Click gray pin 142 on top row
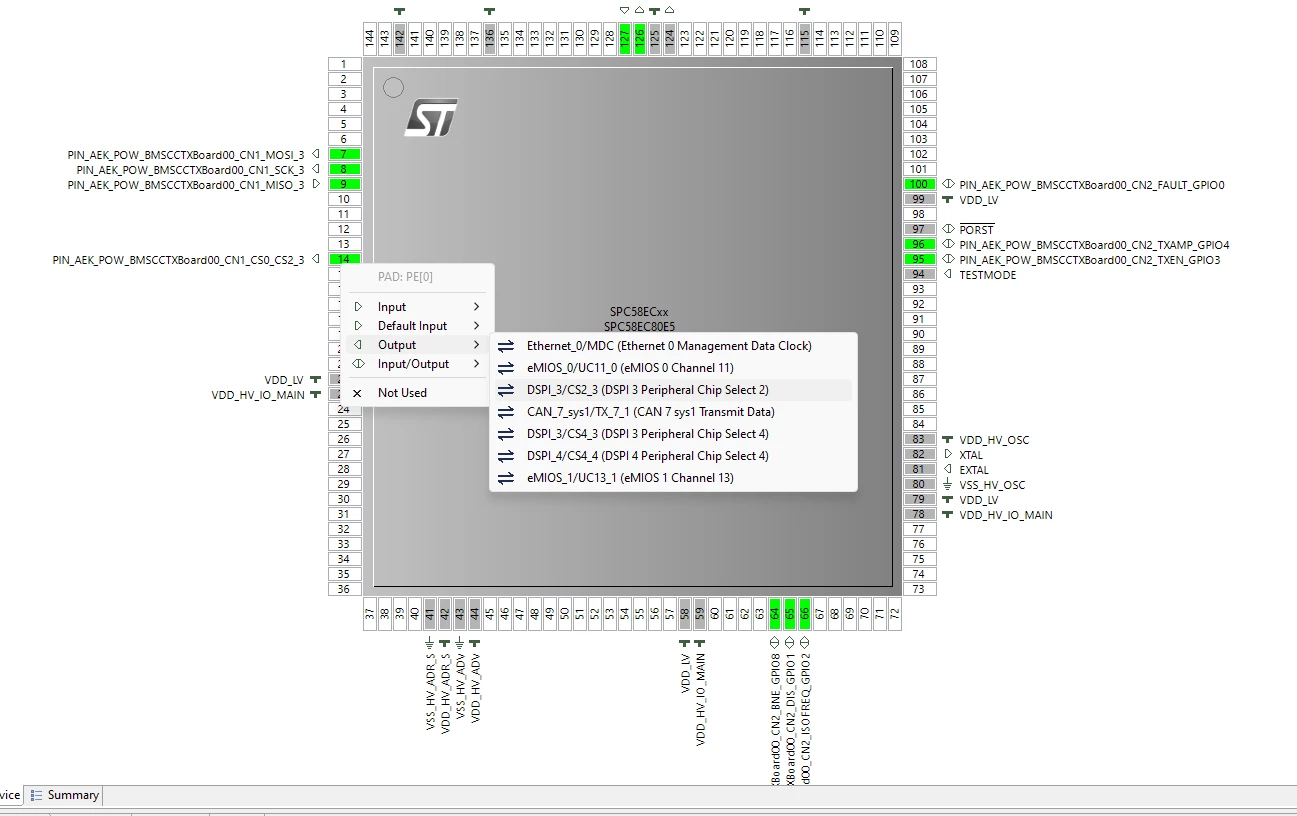1297x816 pixels. 400,39
